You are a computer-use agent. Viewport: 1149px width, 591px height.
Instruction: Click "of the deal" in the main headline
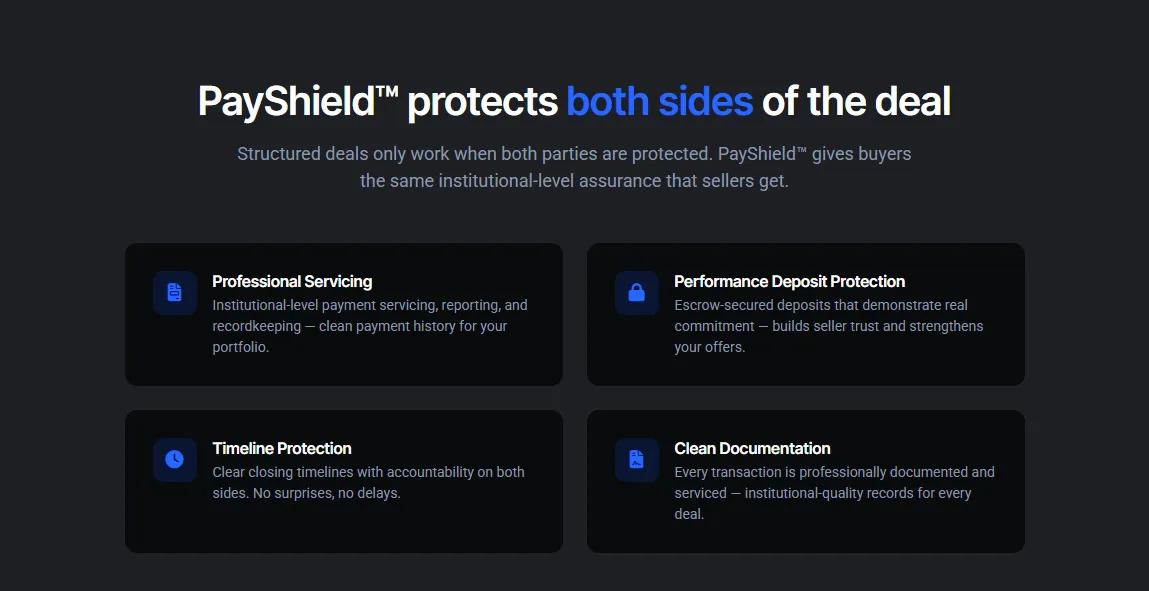[x=856, y=102]
